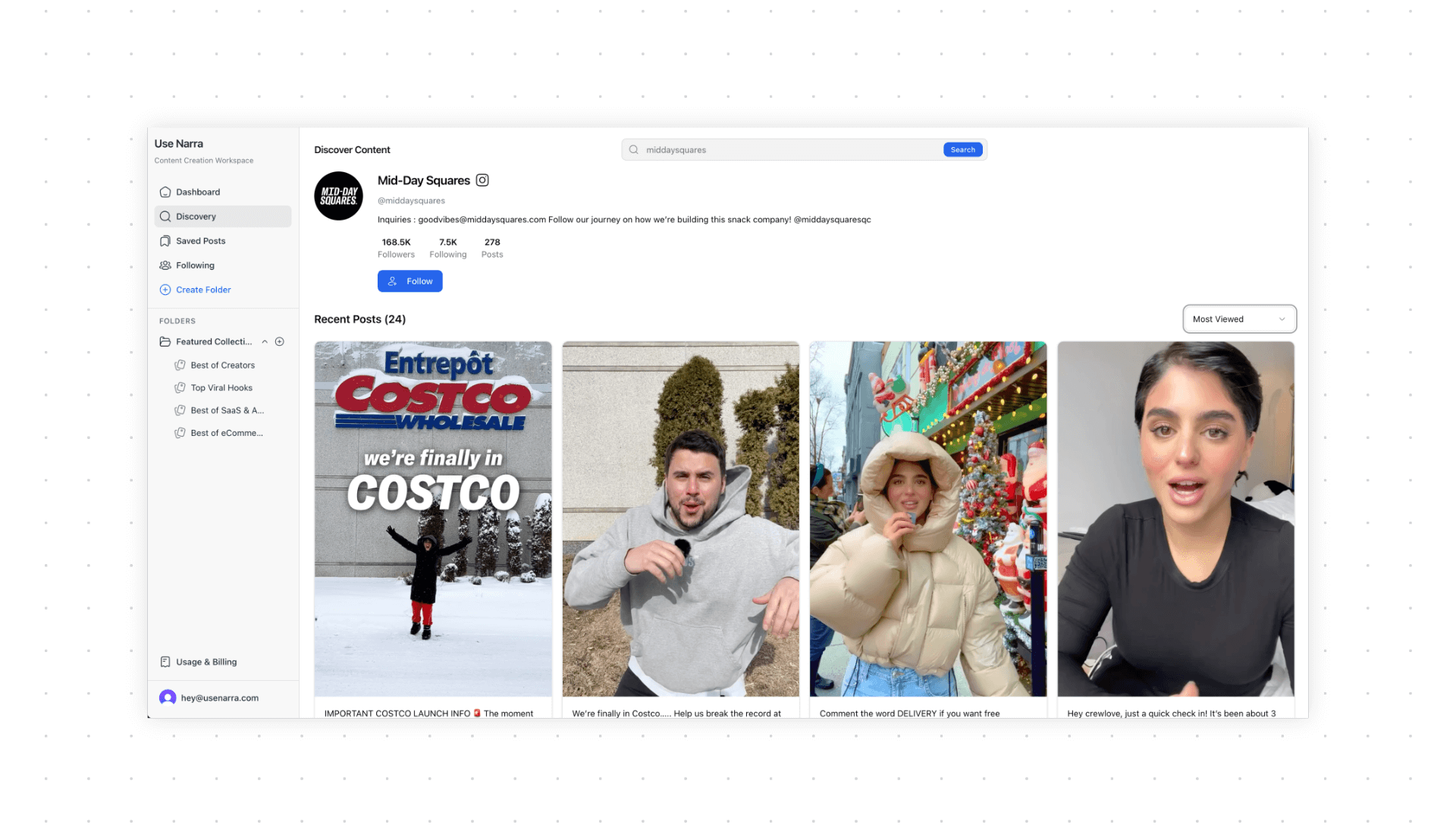Collapse the Featured Collection folder chevron
1456x834 pixels.
pyautogui.click(x=265, y=342)
